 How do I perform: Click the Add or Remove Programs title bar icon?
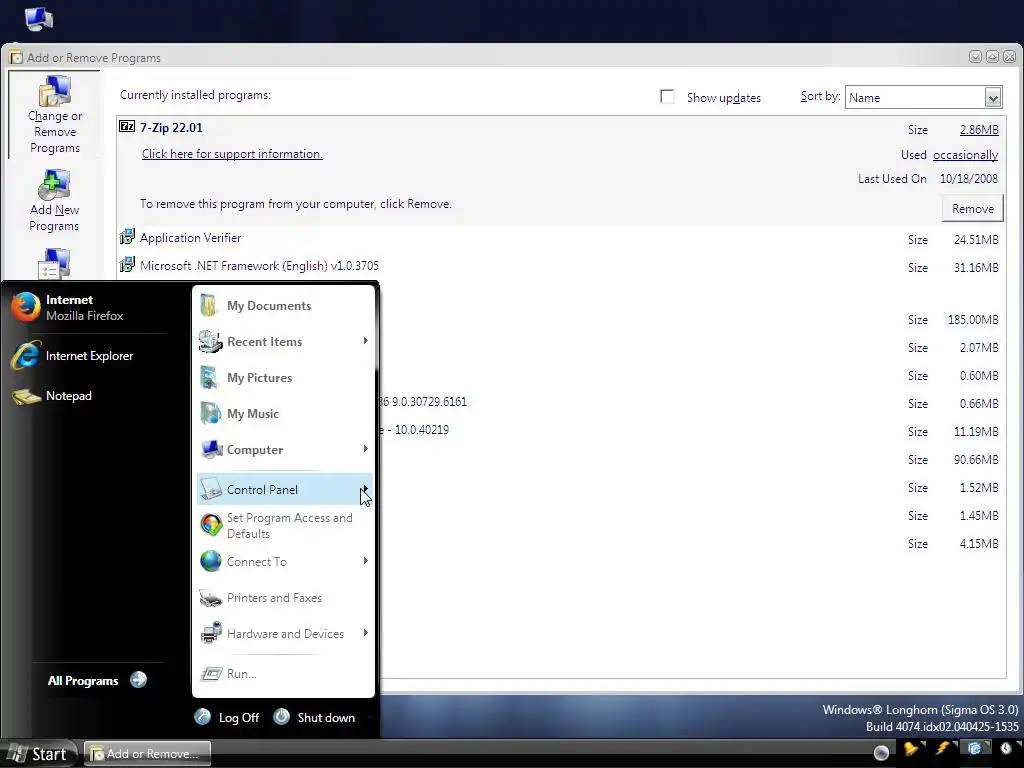16,57
